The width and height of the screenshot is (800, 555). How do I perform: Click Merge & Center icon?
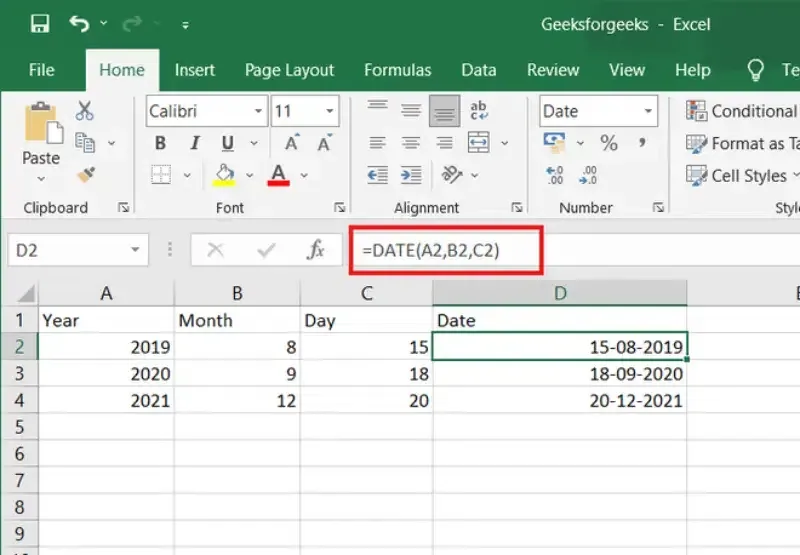(479, 143)
